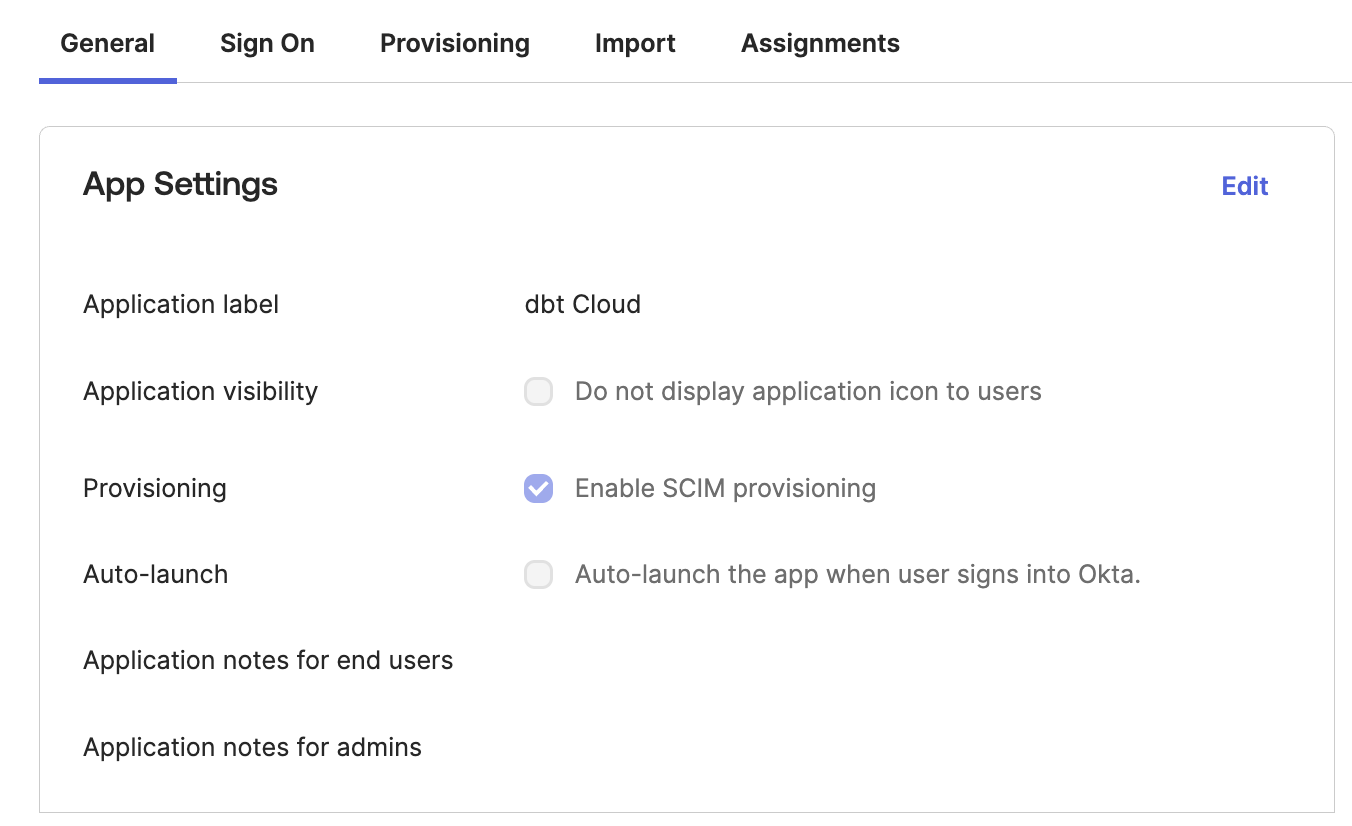Uncheck the Enable SCIM provisioning option

click(x=538, y=488)
